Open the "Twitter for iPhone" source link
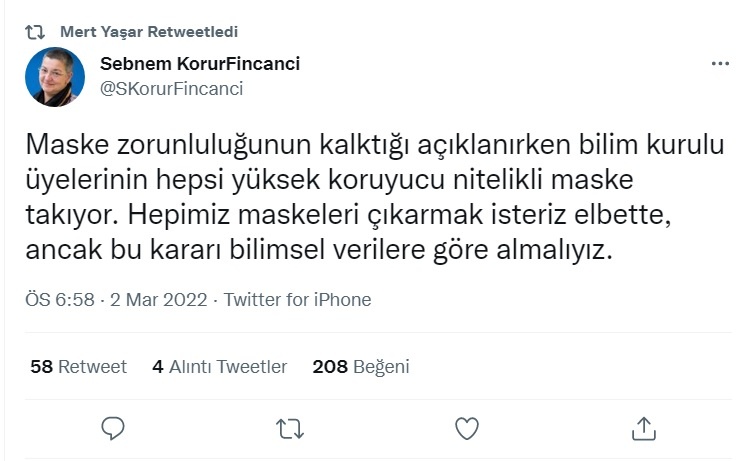 point(297,300)
